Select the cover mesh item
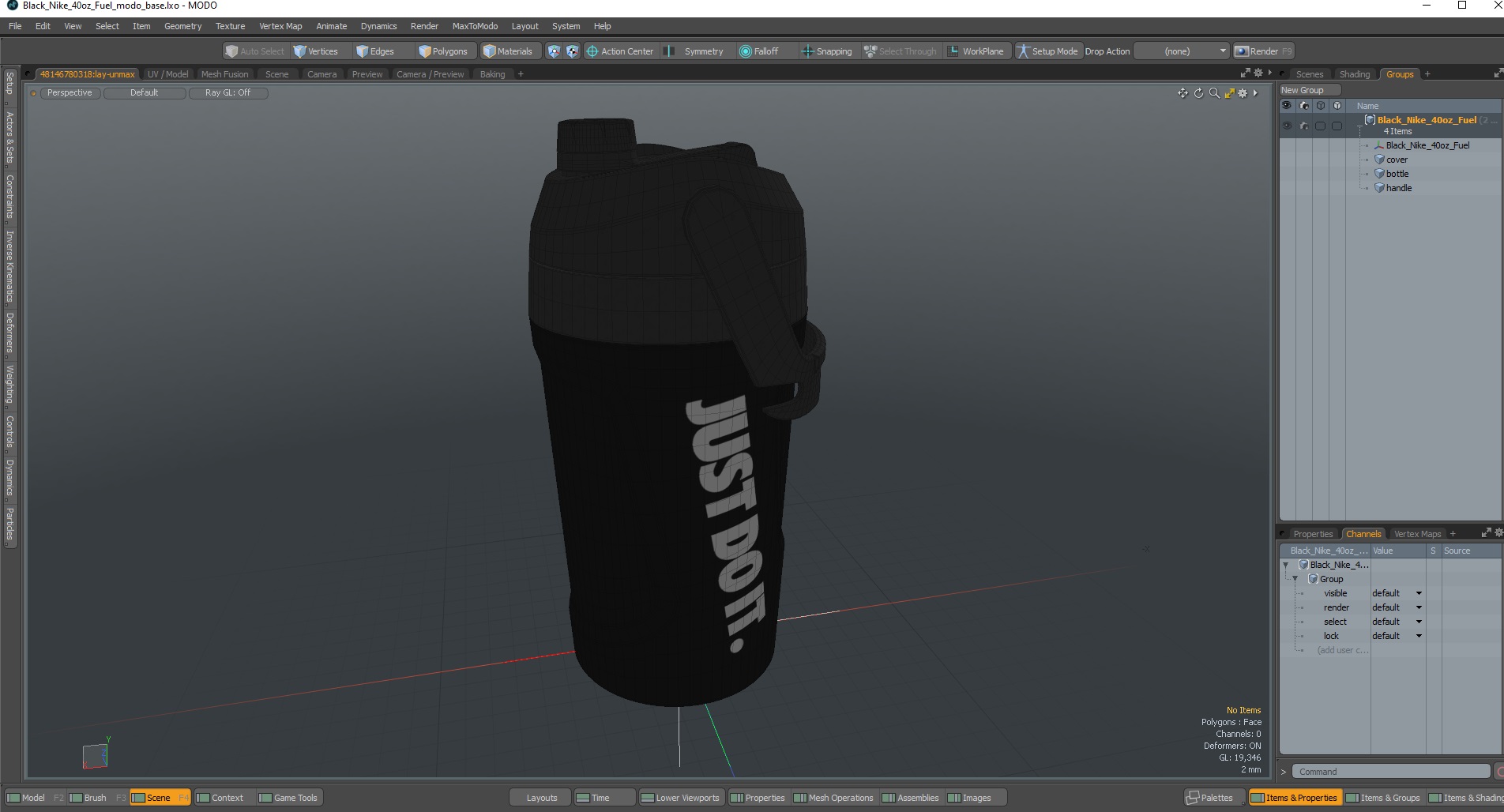 [1397, 160]
